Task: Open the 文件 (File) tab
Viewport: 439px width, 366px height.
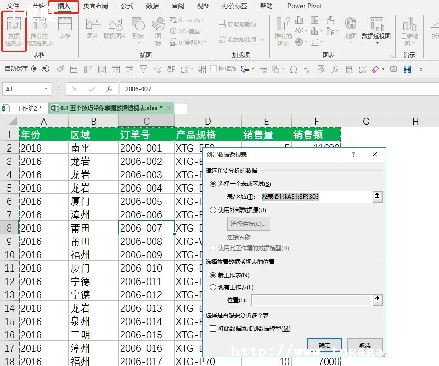Action: point(12,6)
